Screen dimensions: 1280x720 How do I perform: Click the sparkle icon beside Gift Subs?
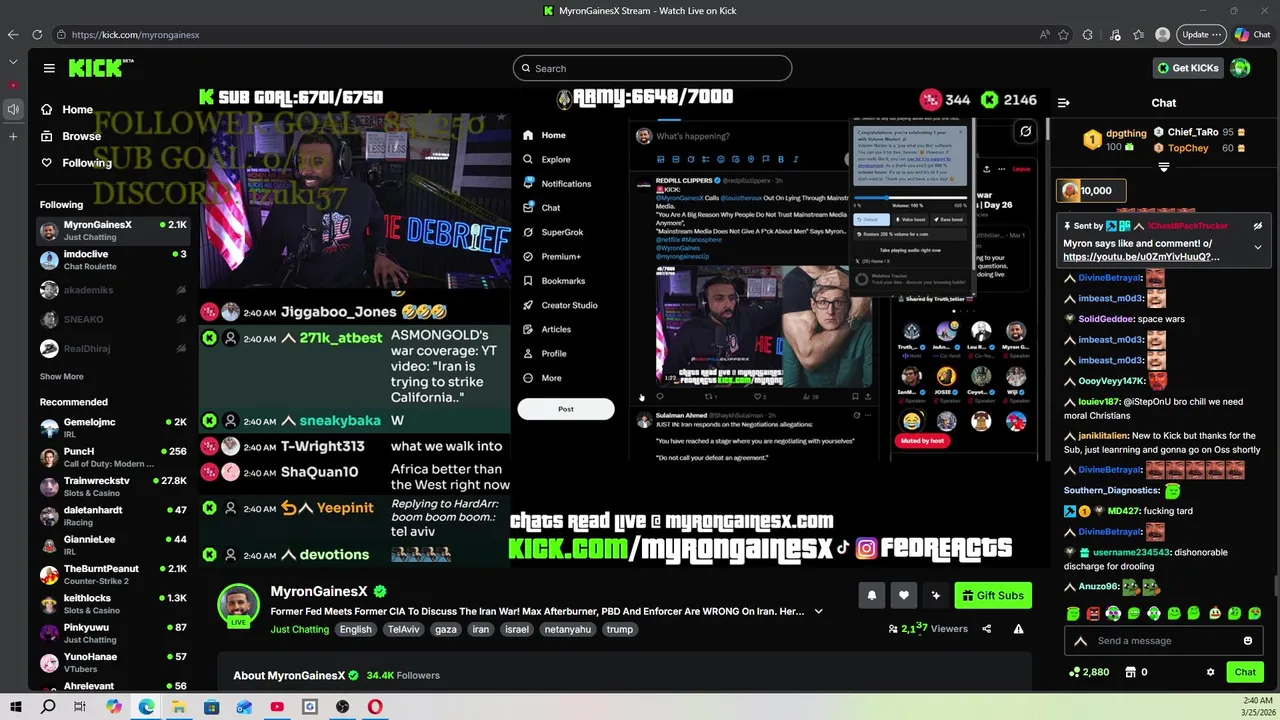pos(935,595)
